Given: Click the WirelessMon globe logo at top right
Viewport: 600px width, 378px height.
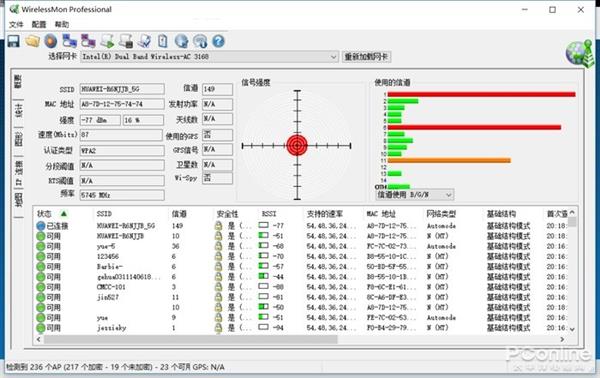Looking at the screenshot, I should click(x=580, y=53).
